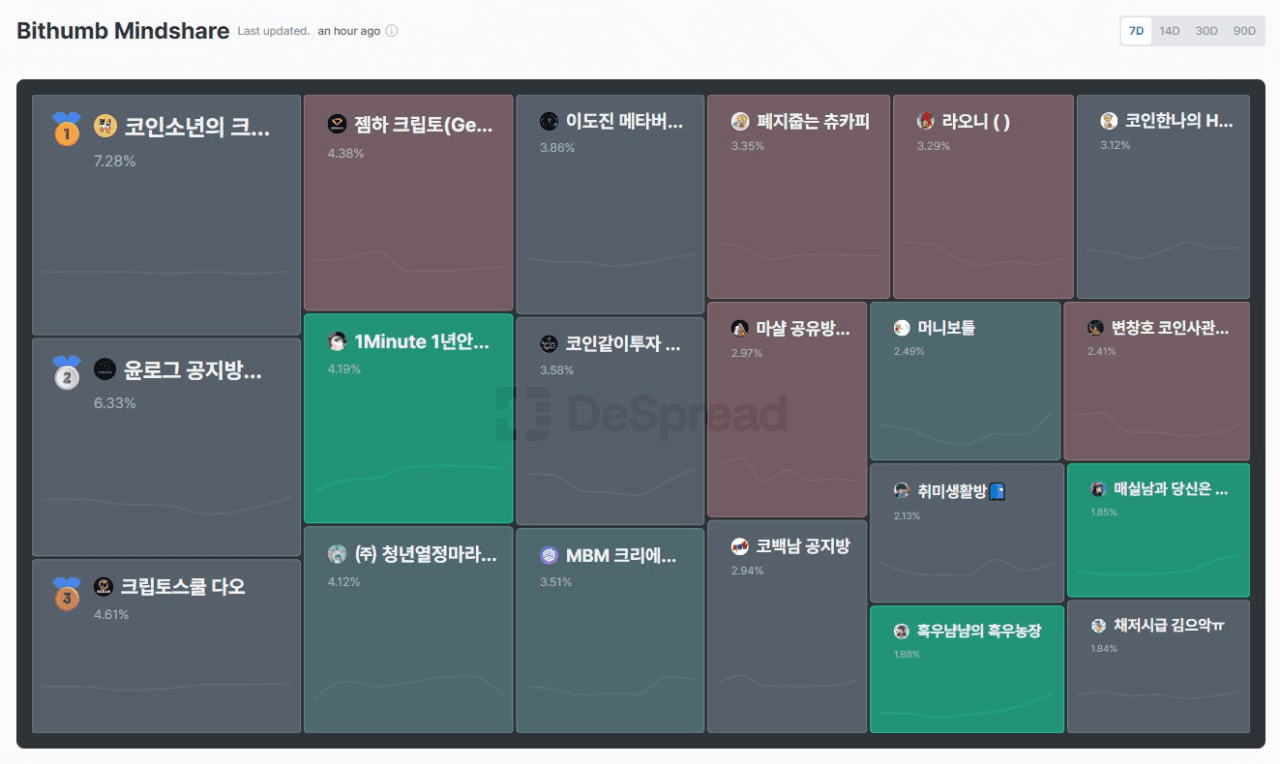Click the "an hour ago" timestamp

(349, 31)
